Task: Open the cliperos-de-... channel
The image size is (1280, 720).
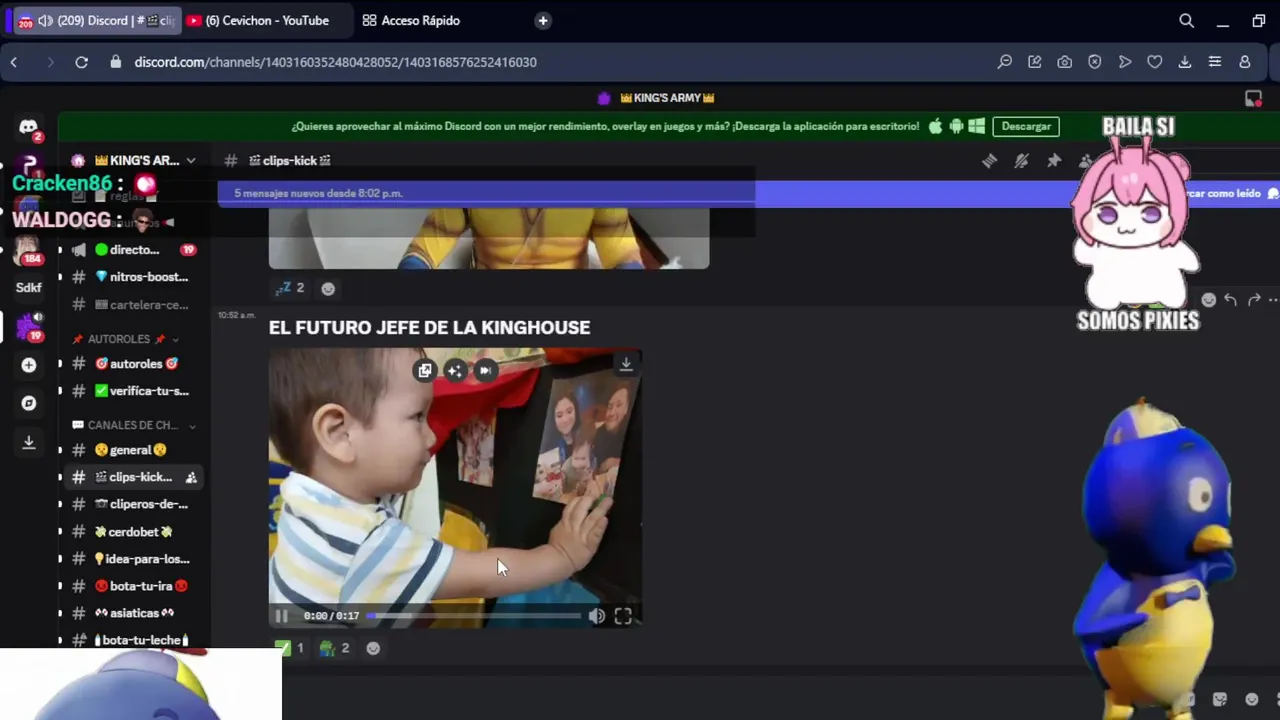Action: pyautogui.click(x=134, y=504)
